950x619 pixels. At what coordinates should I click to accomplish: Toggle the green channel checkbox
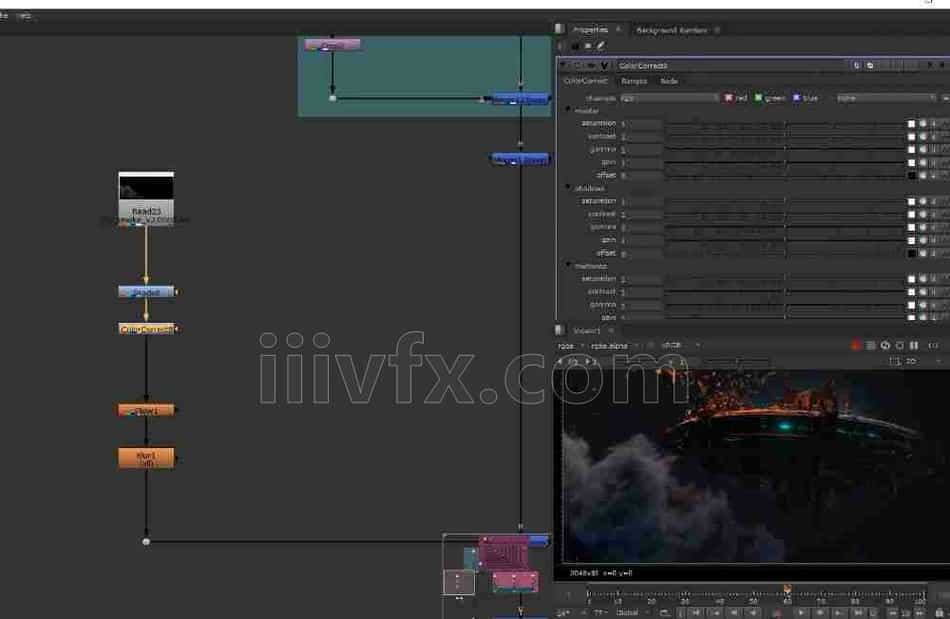758,98
